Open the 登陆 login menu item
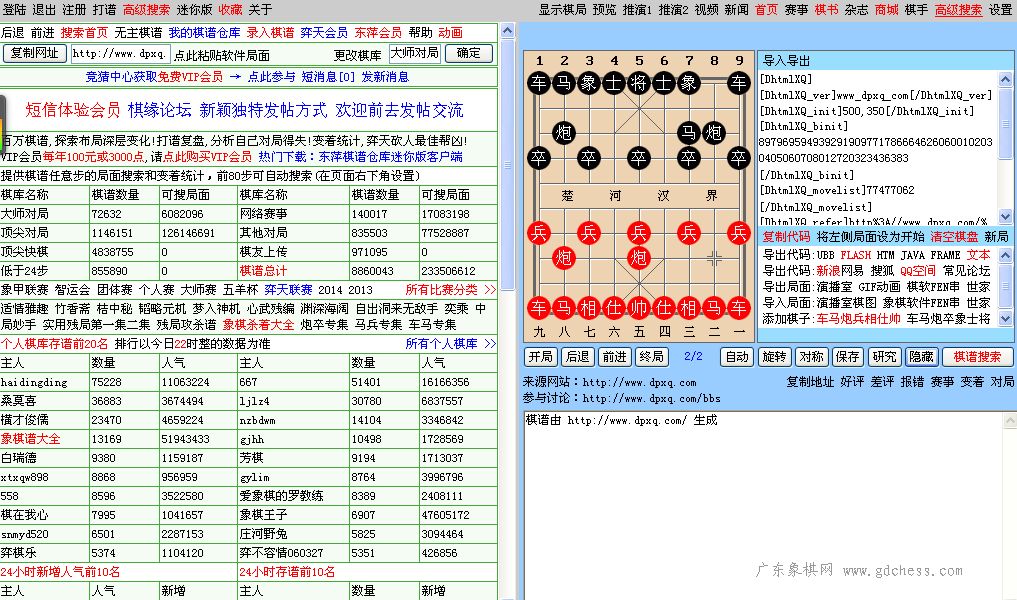This screenshot has height=600, width=1017. pyautogui.click(x=14, y=10)
